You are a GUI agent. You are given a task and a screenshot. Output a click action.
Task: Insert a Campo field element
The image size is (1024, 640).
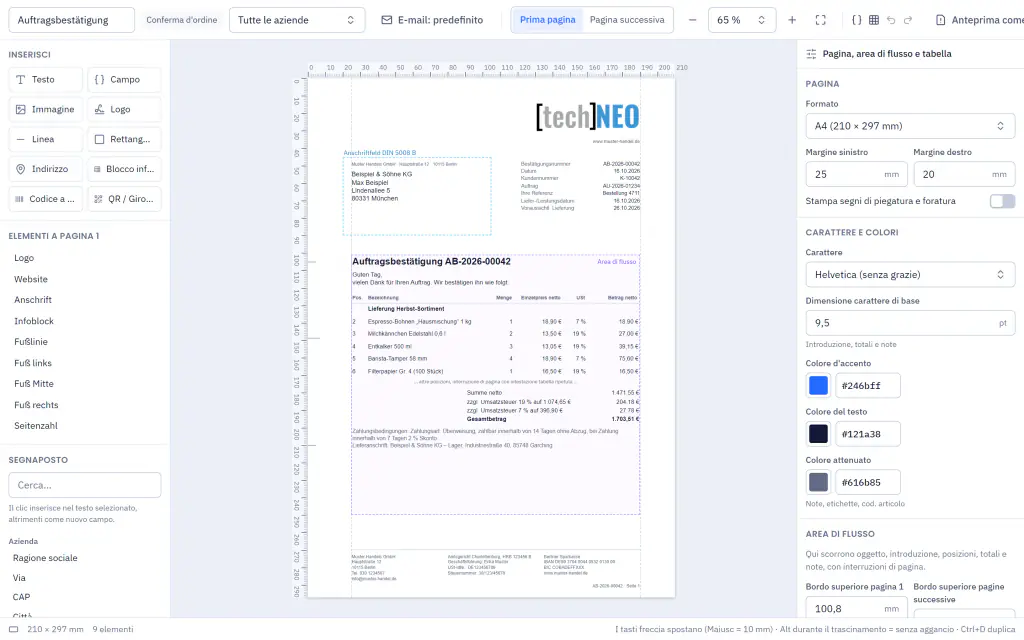[x=124, y=80]
